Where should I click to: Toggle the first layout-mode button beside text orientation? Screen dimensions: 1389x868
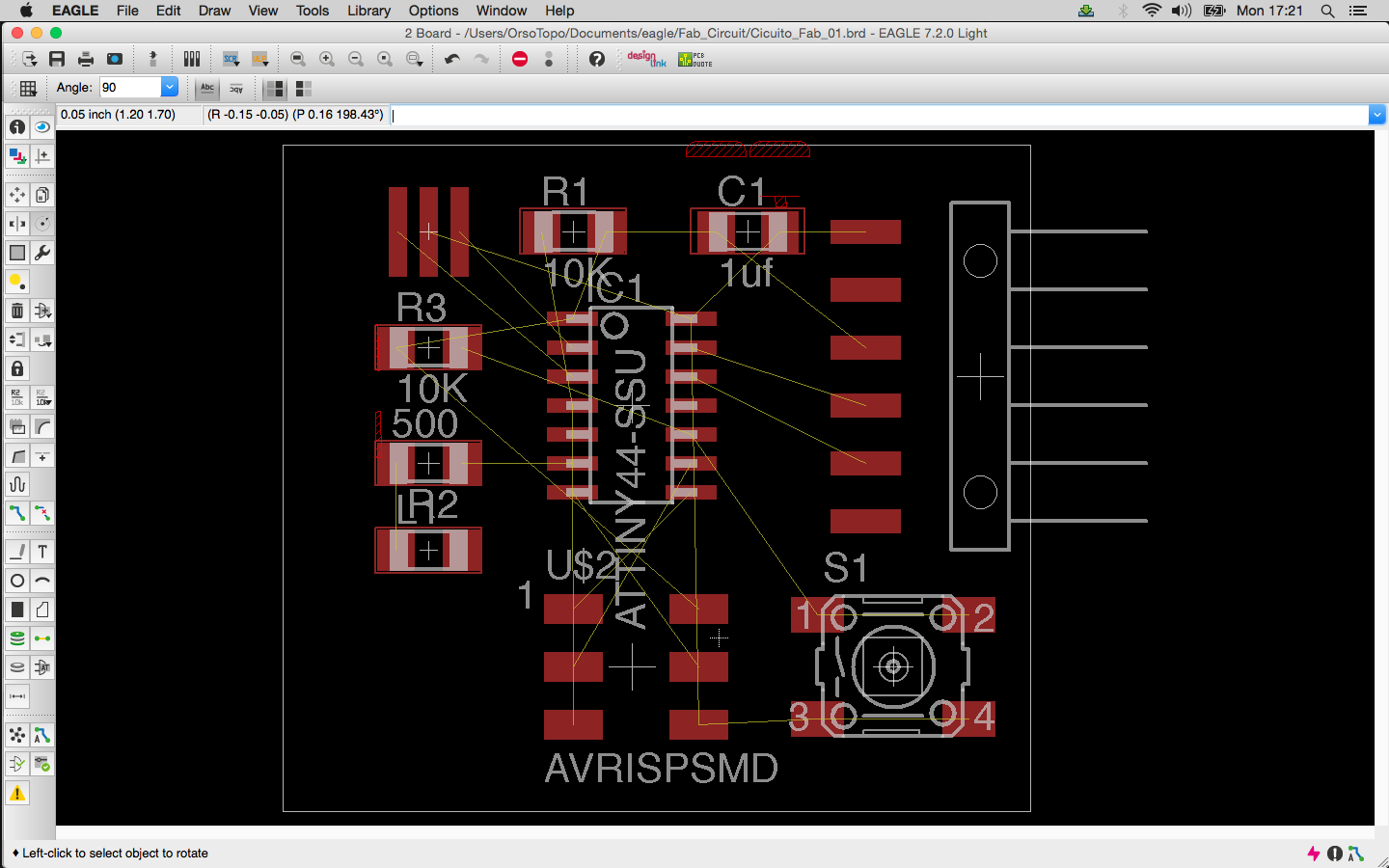pyautogui.click(x=275, y=89)
